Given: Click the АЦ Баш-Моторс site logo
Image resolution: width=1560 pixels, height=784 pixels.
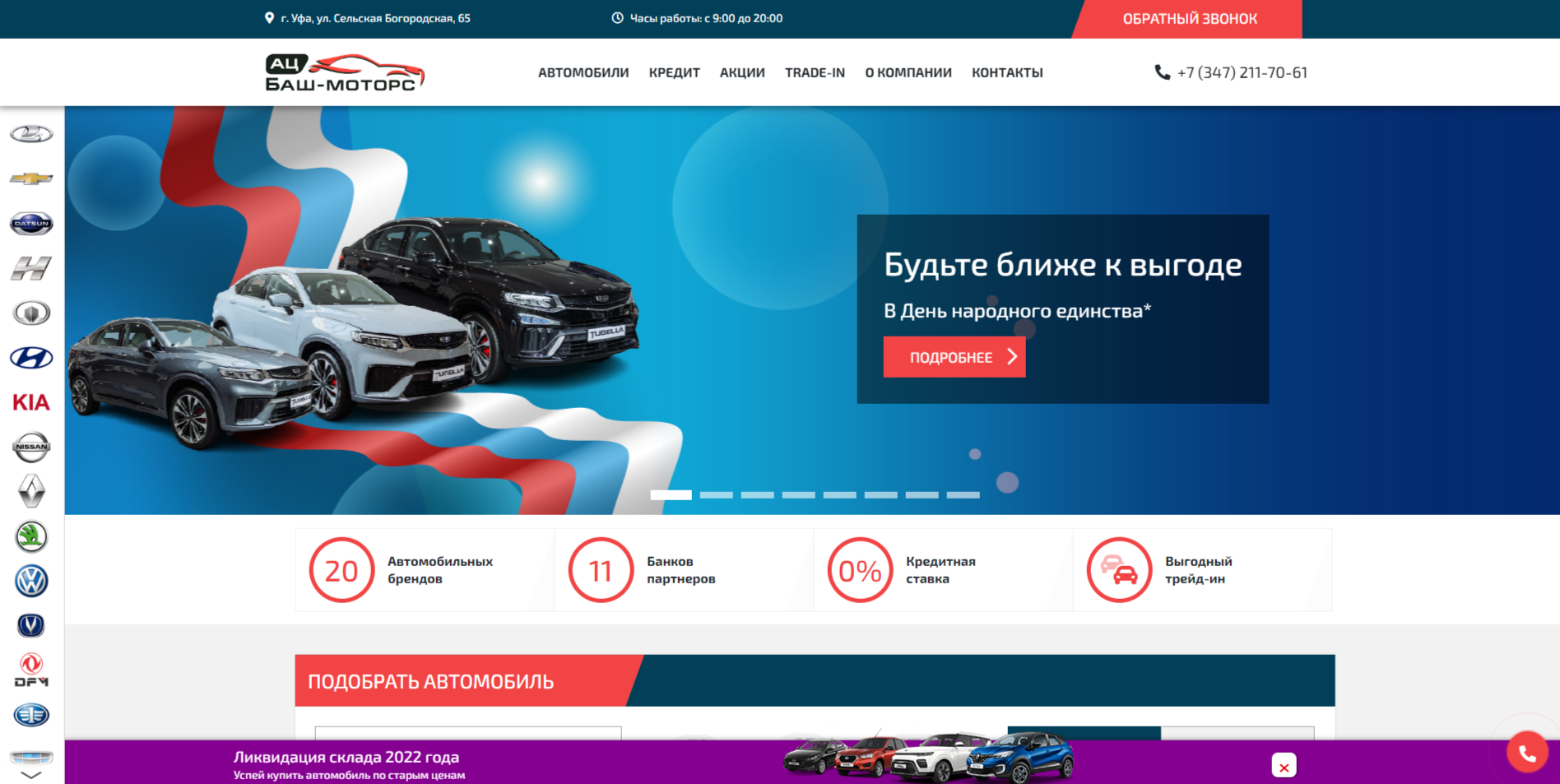Looking at the screenshot, I should [345, 72].
